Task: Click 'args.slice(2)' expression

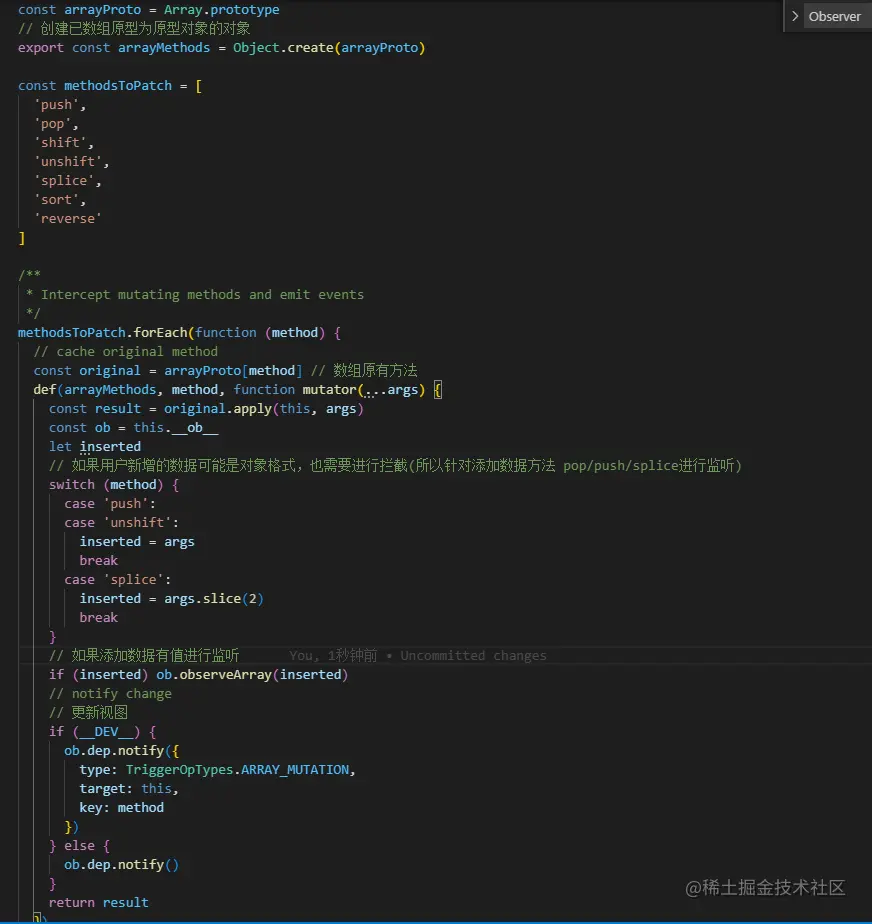Action: pyautogui.click(x=214, y=599)
